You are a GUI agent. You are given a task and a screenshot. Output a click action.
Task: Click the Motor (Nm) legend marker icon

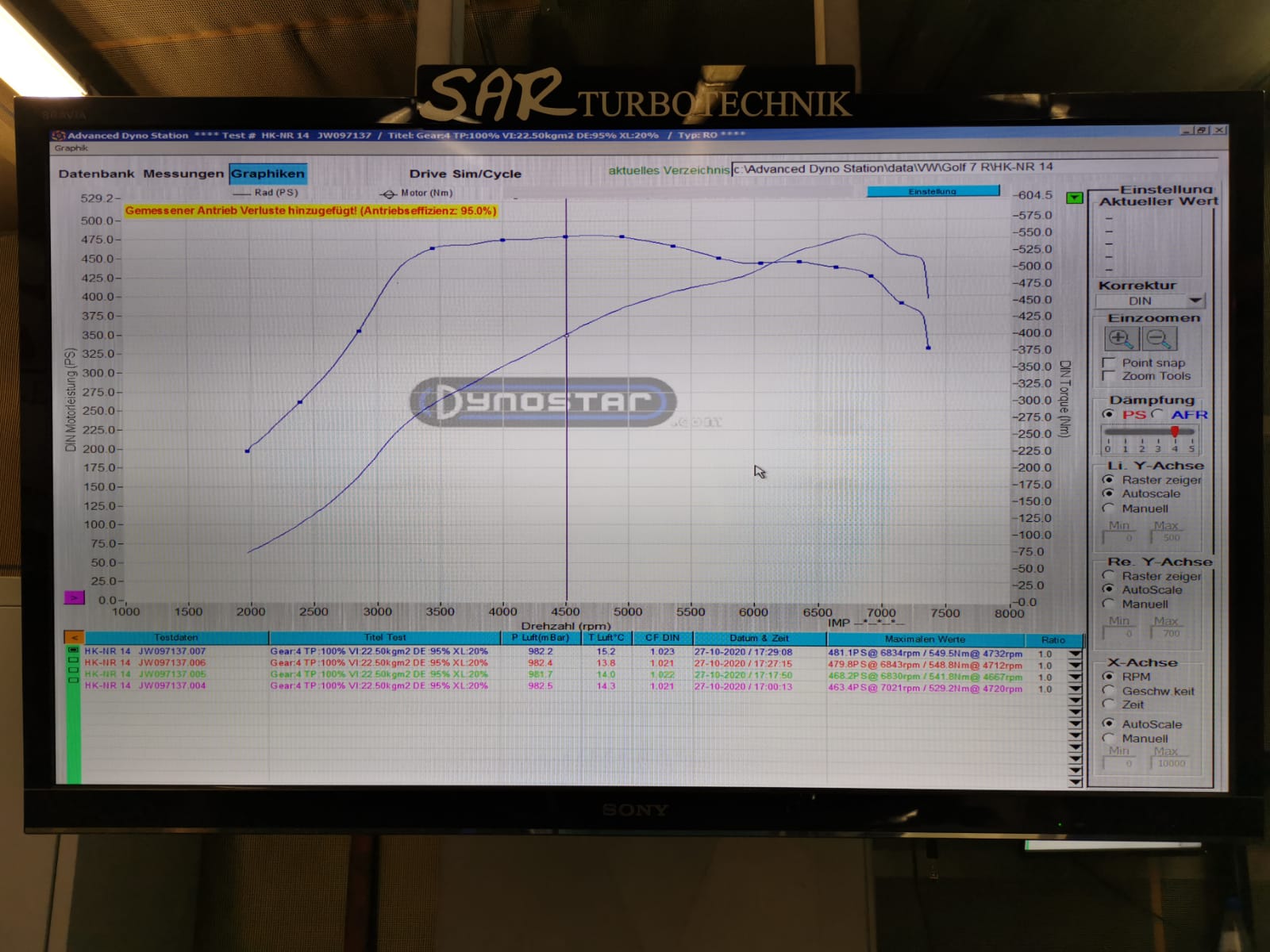(x=388, y=194)
